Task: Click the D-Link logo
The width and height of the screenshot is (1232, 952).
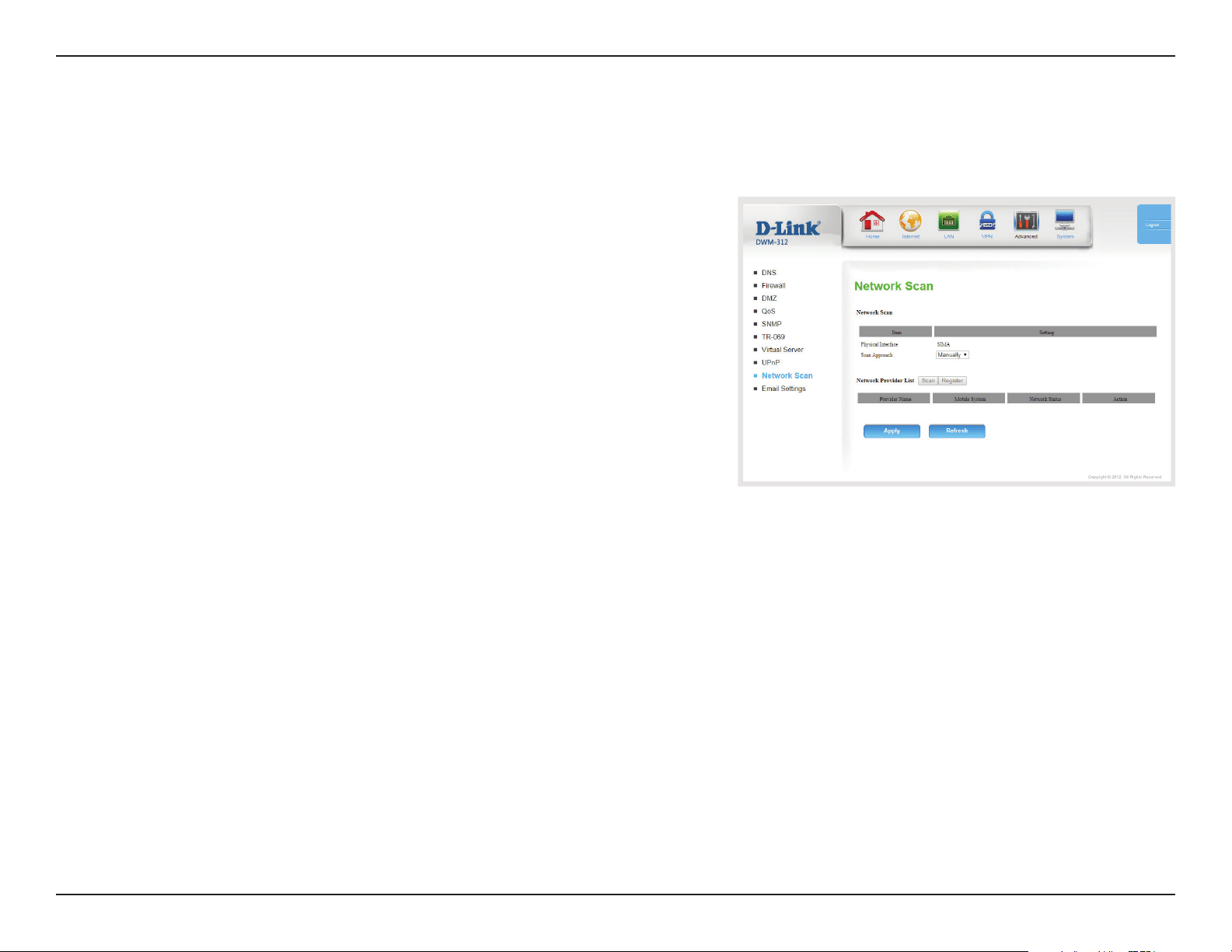Action: (x=787, y=228)
